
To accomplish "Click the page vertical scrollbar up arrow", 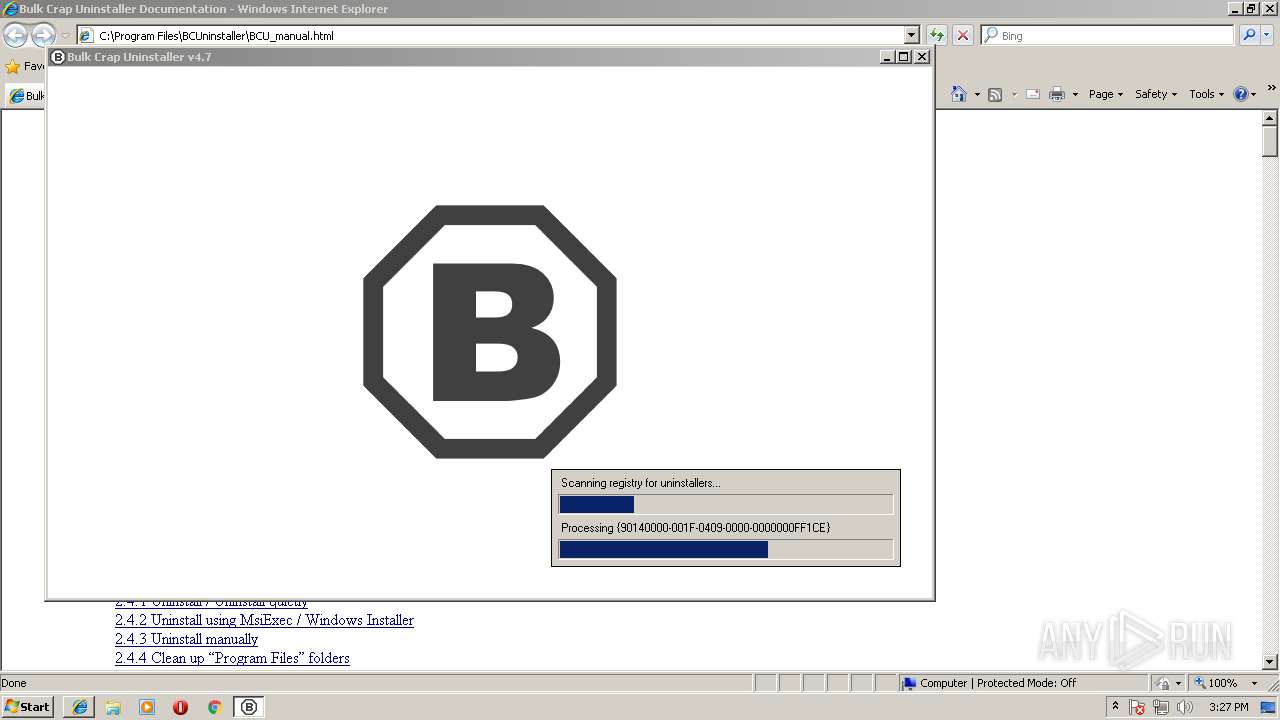I will (1270, 118).
